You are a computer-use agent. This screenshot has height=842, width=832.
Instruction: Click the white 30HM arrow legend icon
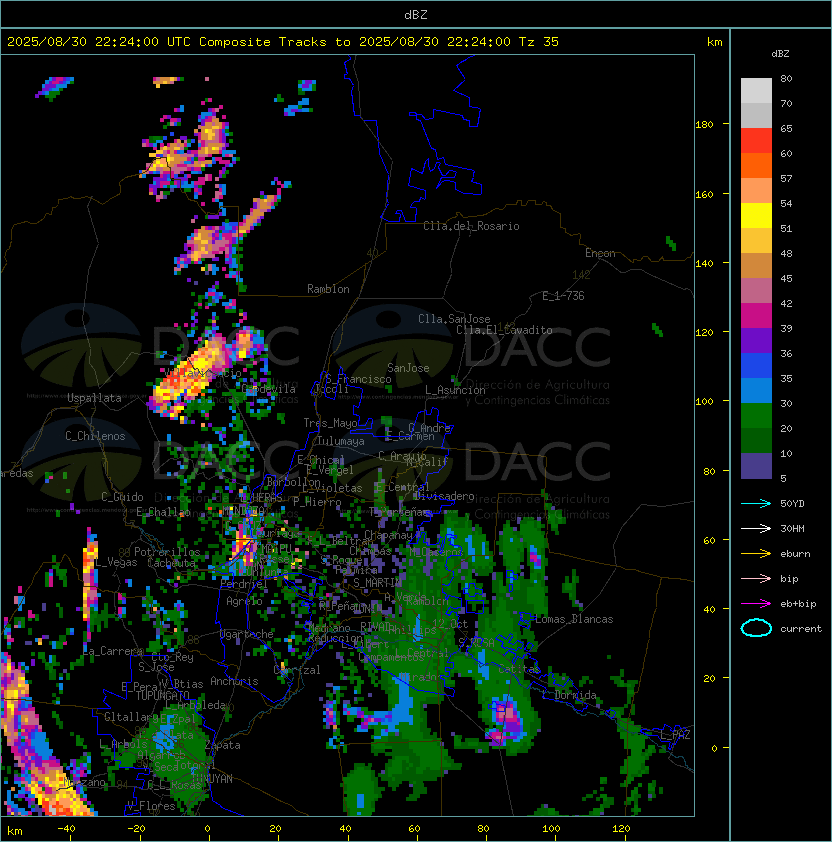coord(756,528)
